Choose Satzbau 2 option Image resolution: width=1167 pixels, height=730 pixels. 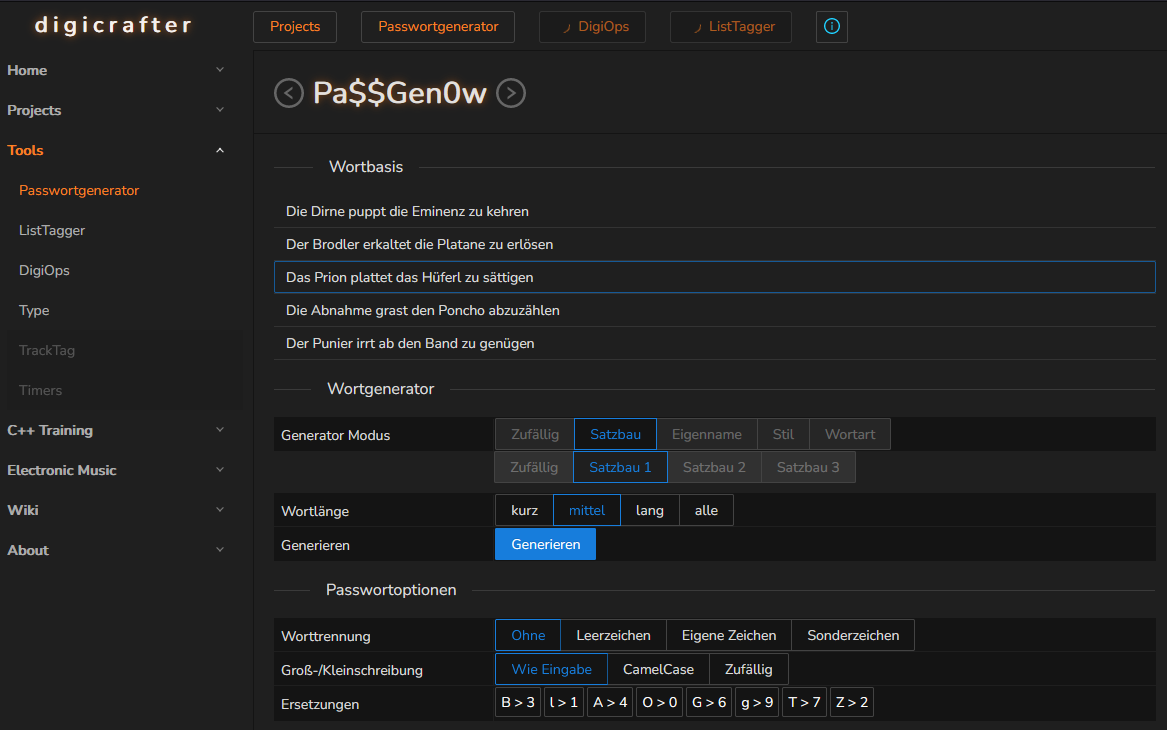coord(714,467)
